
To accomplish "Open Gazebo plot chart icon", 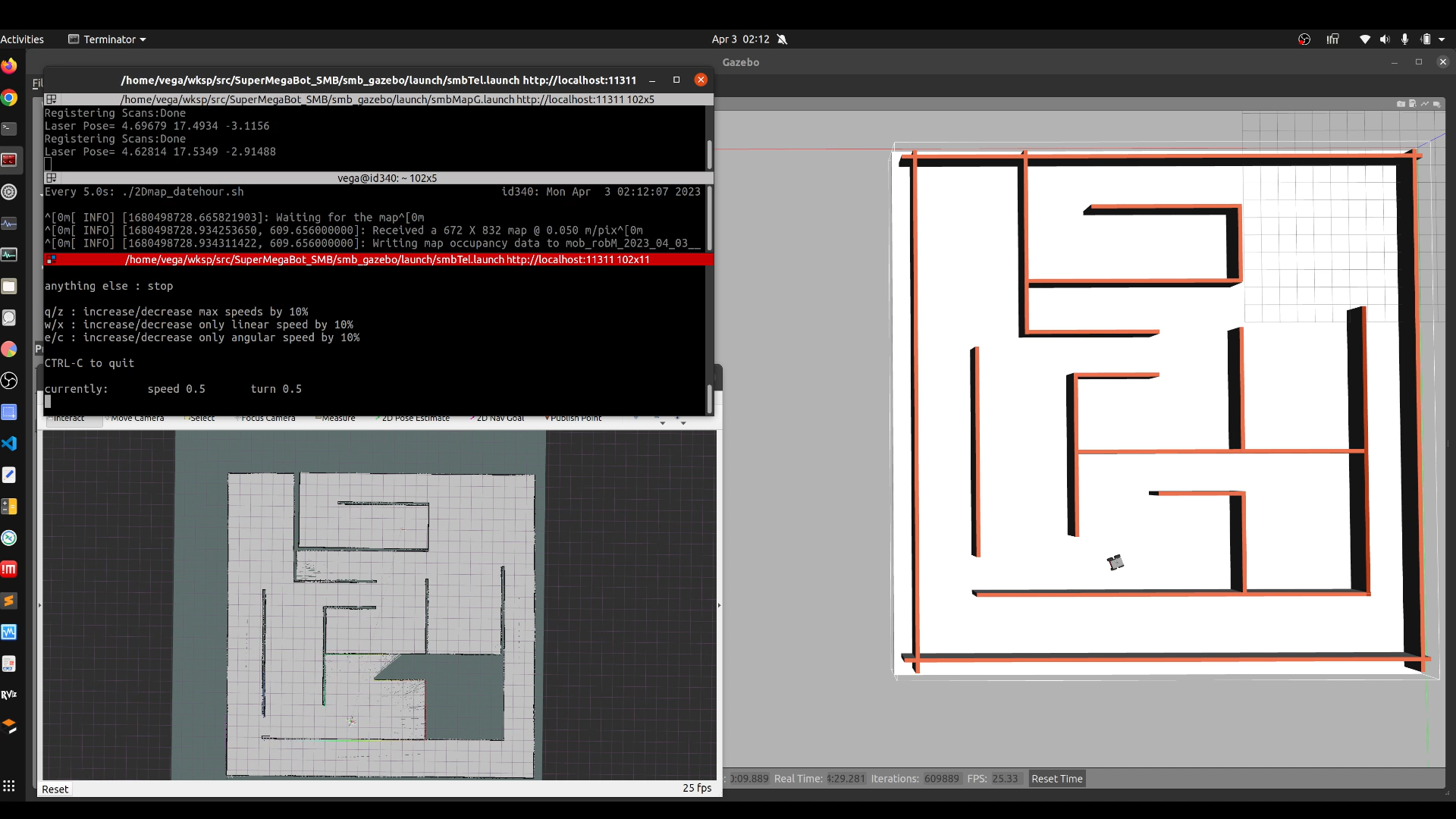I will [x=1424, y=104].
